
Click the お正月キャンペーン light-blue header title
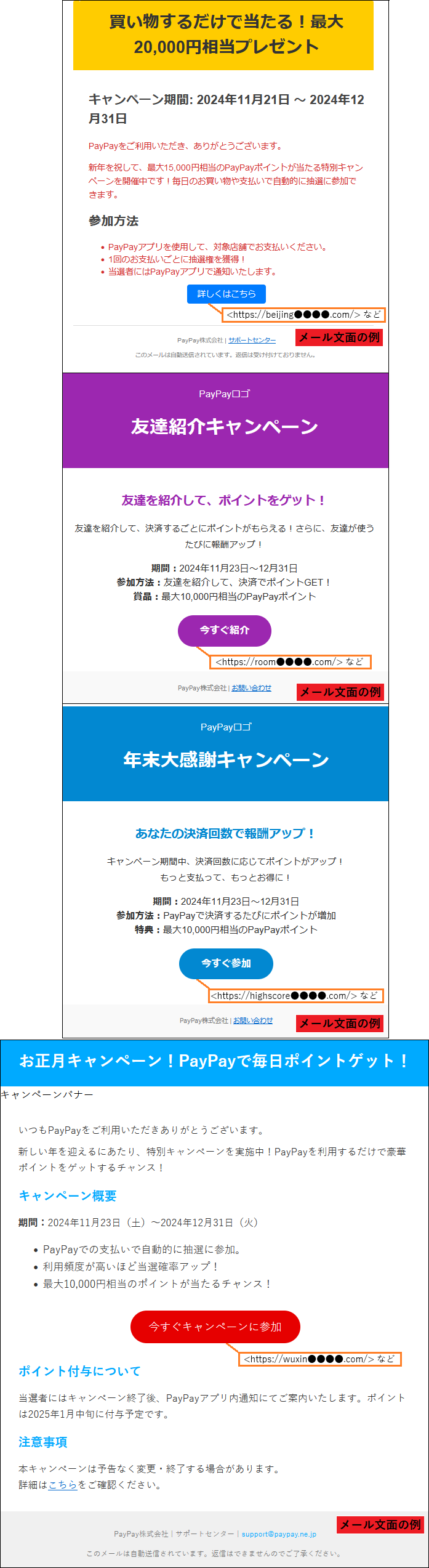(x=214, y=1061)
